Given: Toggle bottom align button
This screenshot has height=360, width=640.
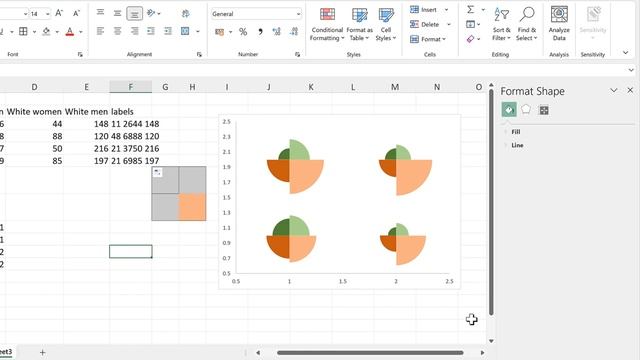Looking at the screenshot, I should [134, 13].
